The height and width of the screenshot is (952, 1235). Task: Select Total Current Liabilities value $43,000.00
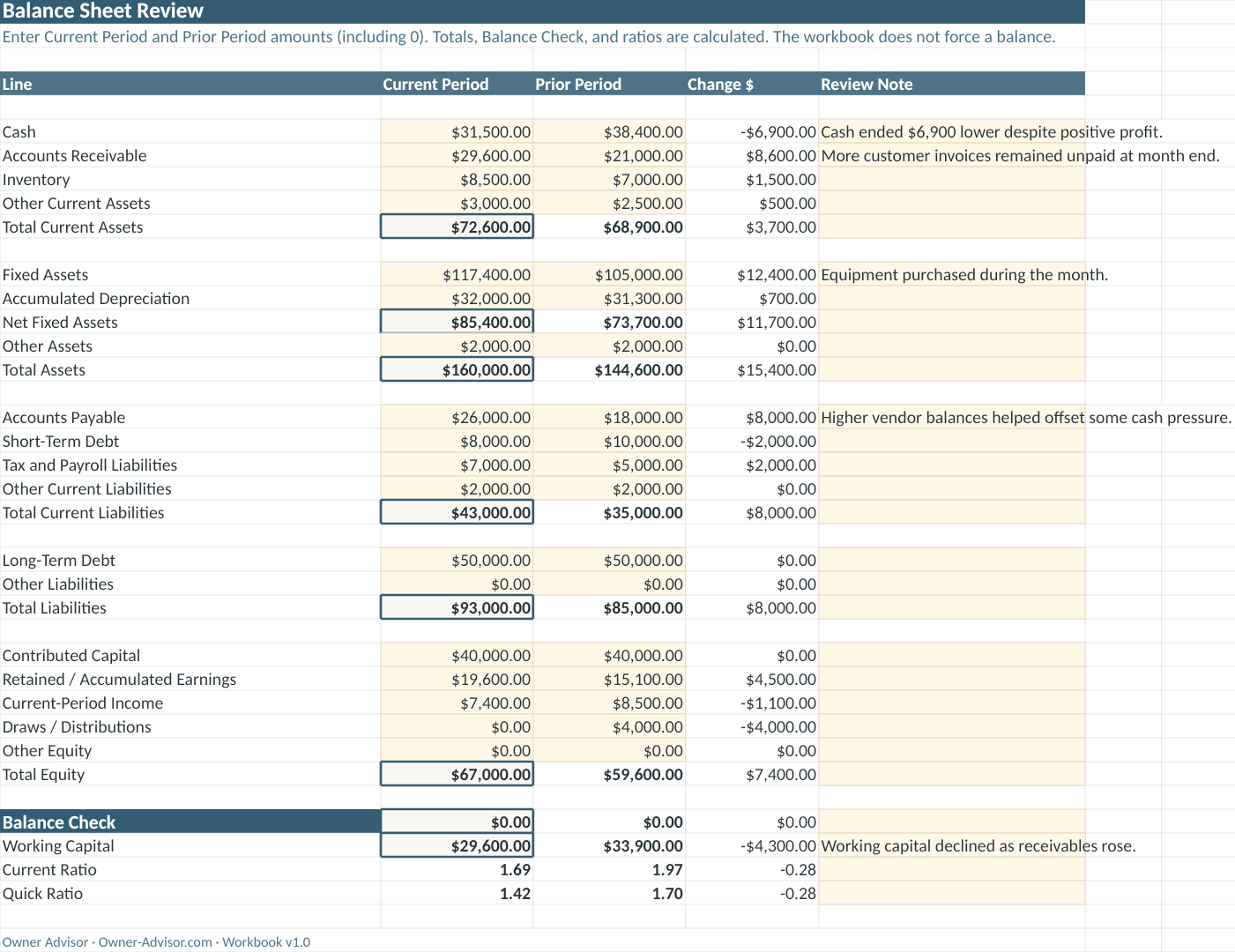457,512
